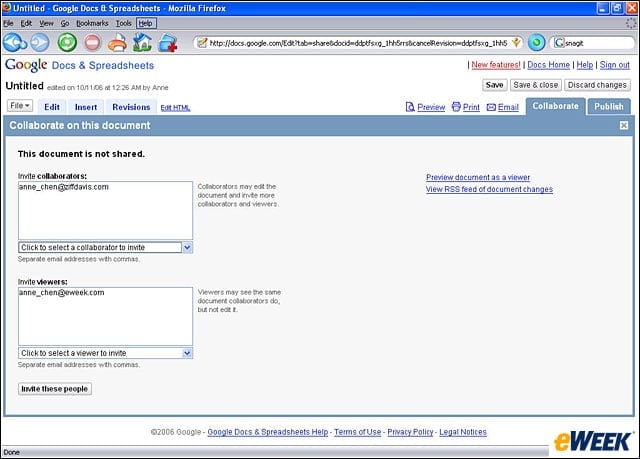Click the red Stop loading icon

tap(92, 42)
